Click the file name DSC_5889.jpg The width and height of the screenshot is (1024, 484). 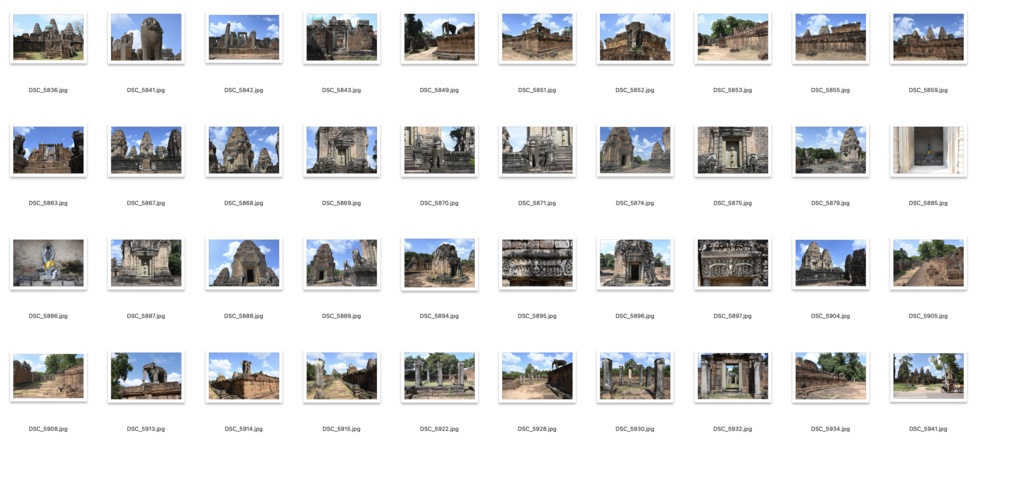pyautogui.click(x=342, y=316)
